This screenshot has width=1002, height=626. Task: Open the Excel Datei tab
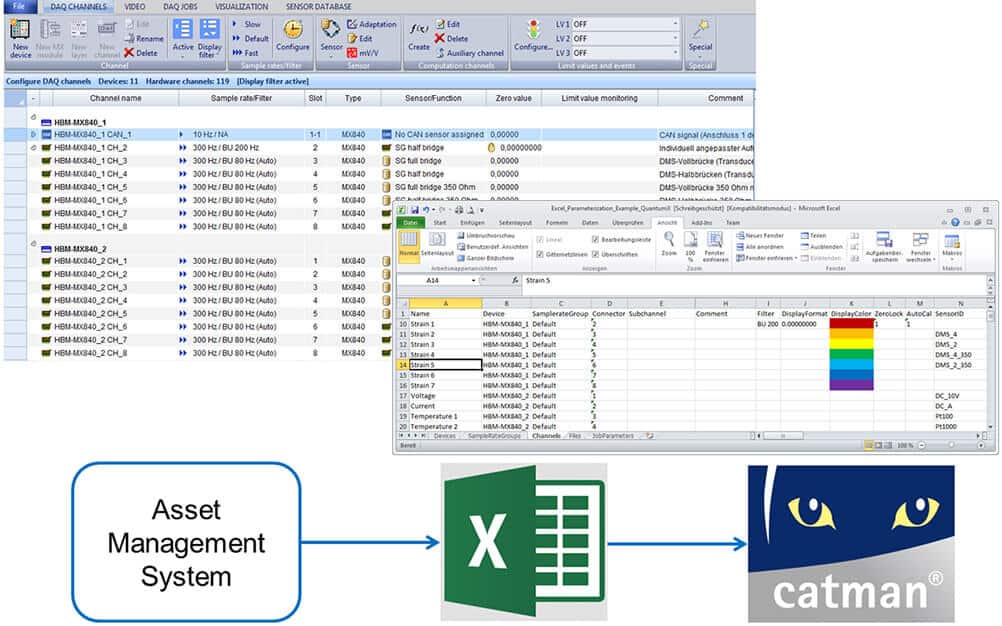coord(411,223)
